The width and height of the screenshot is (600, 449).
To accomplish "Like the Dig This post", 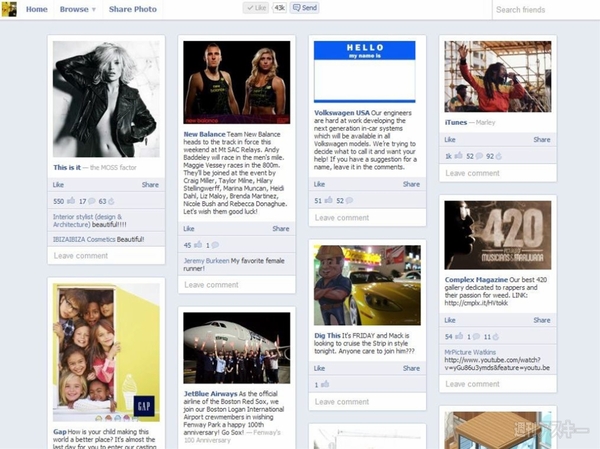I will 319,368.
